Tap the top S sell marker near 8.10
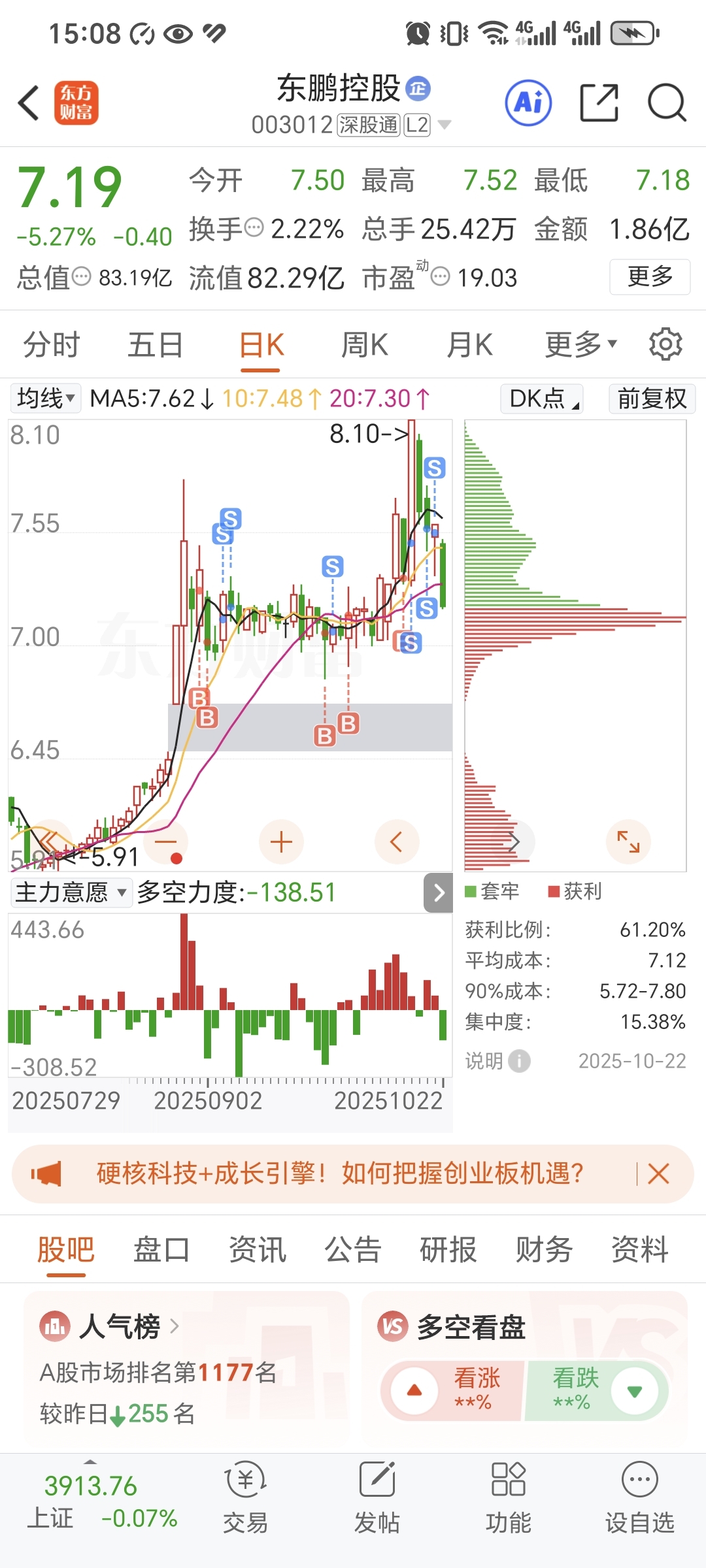This screenshot has width=706, height=1568. coord(434,468)
